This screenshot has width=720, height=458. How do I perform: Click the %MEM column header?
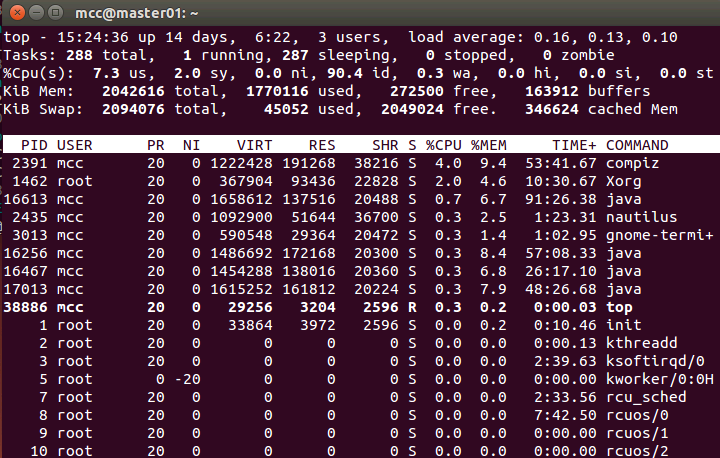click(x=490, y=145)
